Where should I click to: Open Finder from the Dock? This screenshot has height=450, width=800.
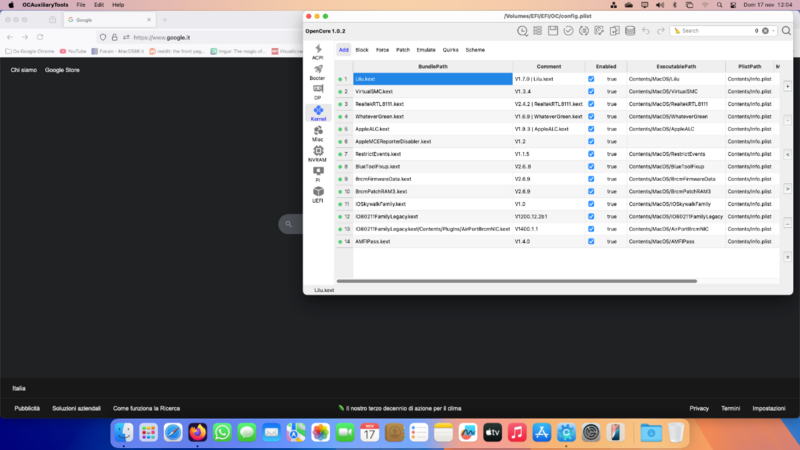pos(124,433)
